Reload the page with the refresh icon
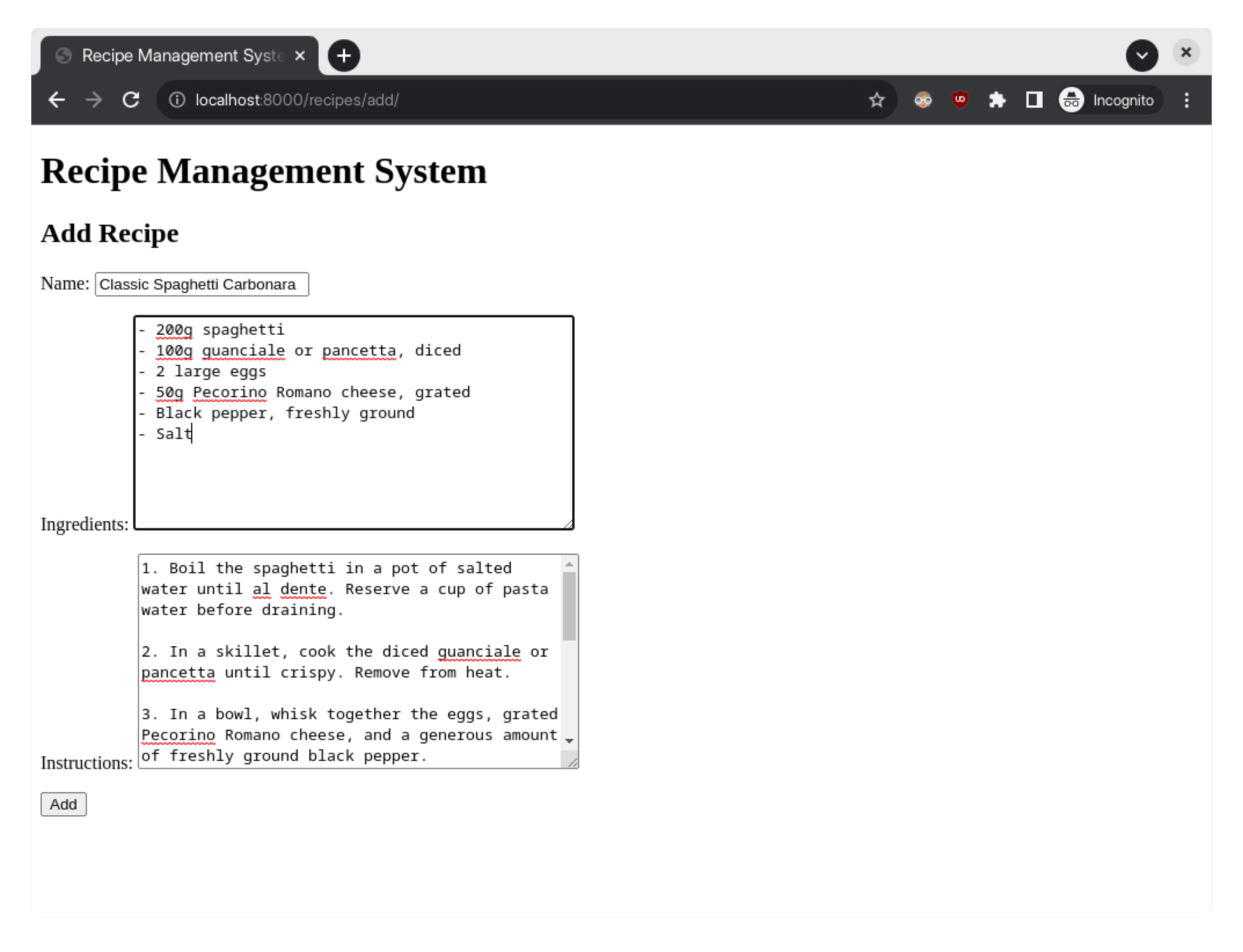Viewport: 1243px width, 952px height. click(131, 100)
